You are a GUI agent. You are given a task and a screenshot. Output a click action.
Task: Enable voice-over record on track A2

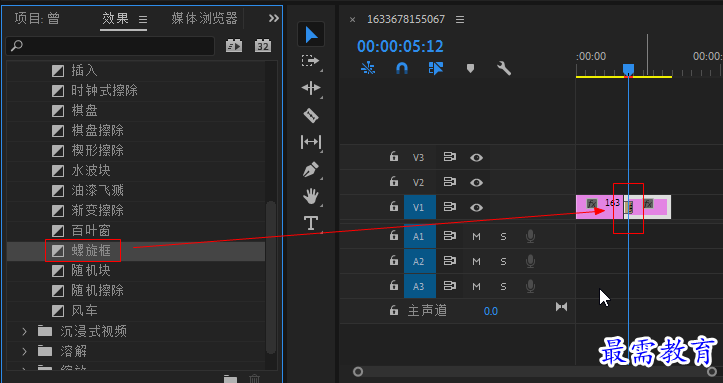pyautogui.click(x=530, y=261)
